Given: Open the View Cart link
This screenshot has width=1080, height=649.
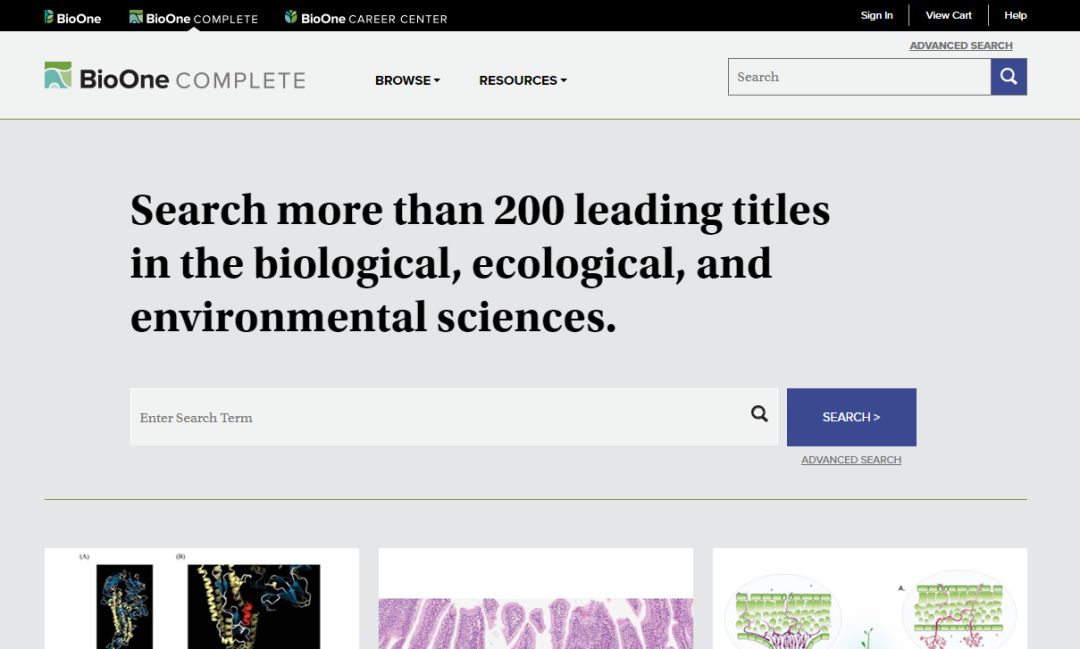Looking at the screenshot, I should (x=948, y=15).
